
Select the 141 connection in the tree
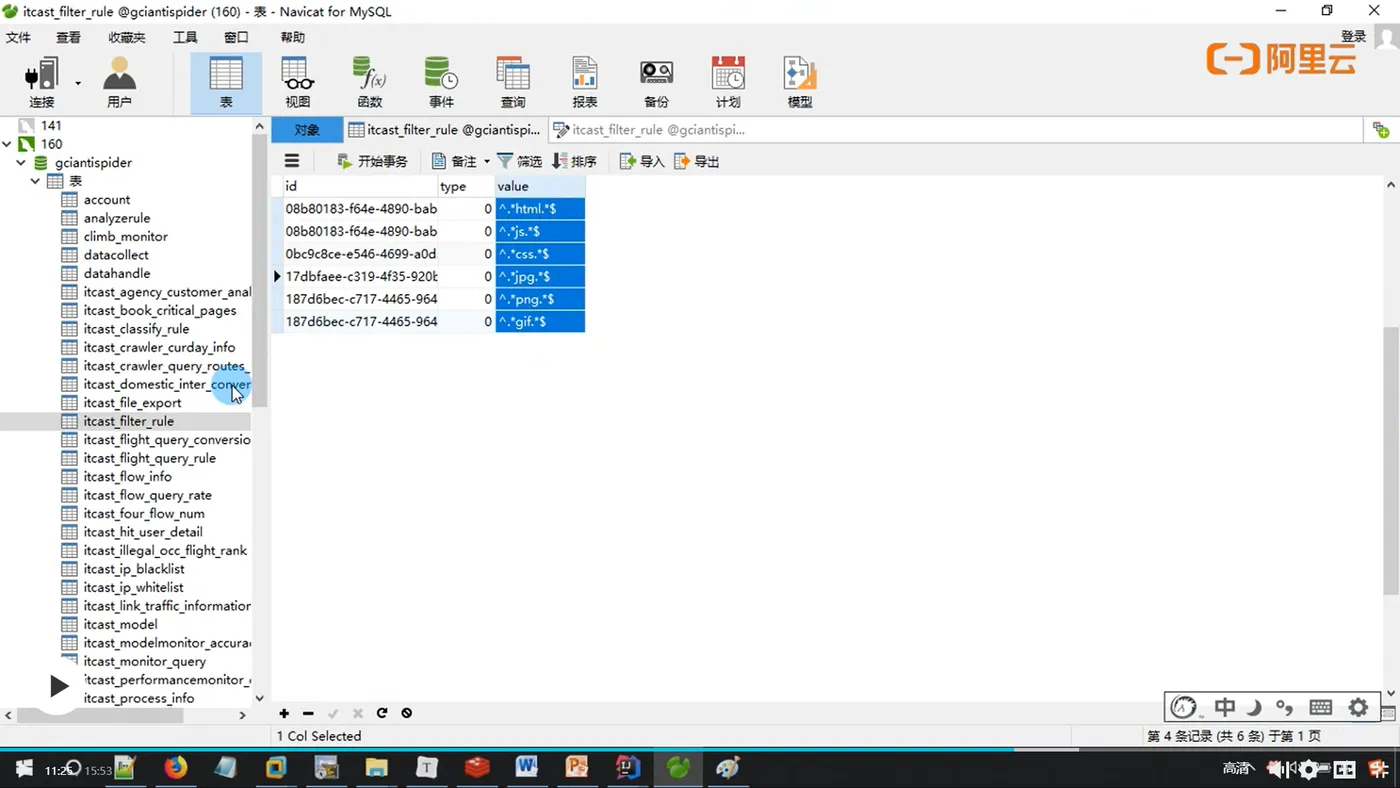(51, 125)
